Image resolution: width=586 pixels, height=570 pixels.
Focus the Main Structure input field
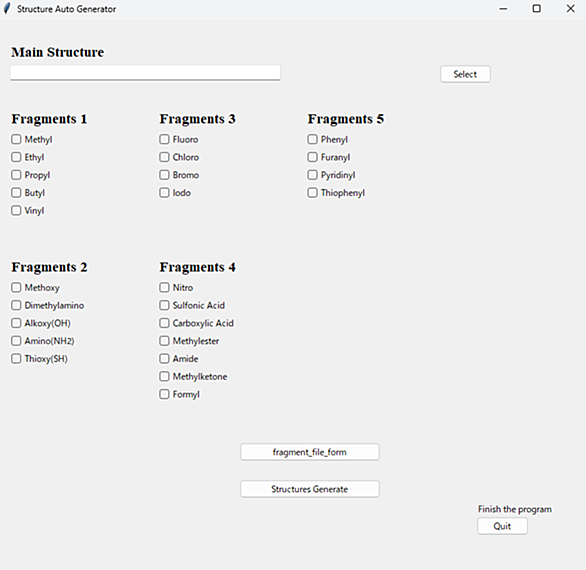[145, 73]
